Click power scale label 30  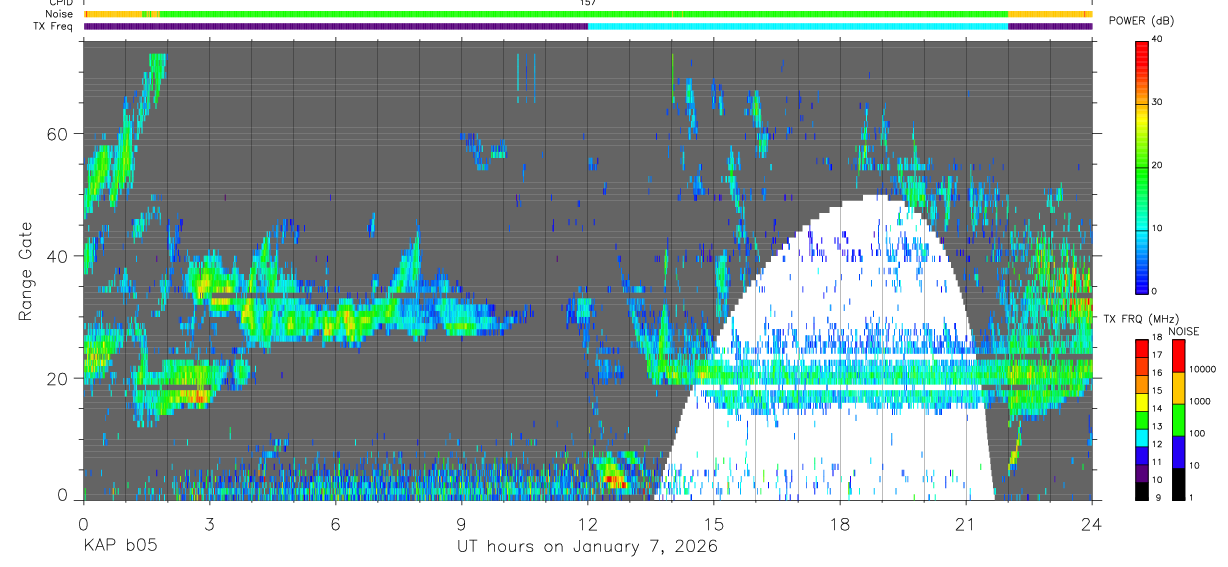pyautogui.click(x=1156, y=102)
